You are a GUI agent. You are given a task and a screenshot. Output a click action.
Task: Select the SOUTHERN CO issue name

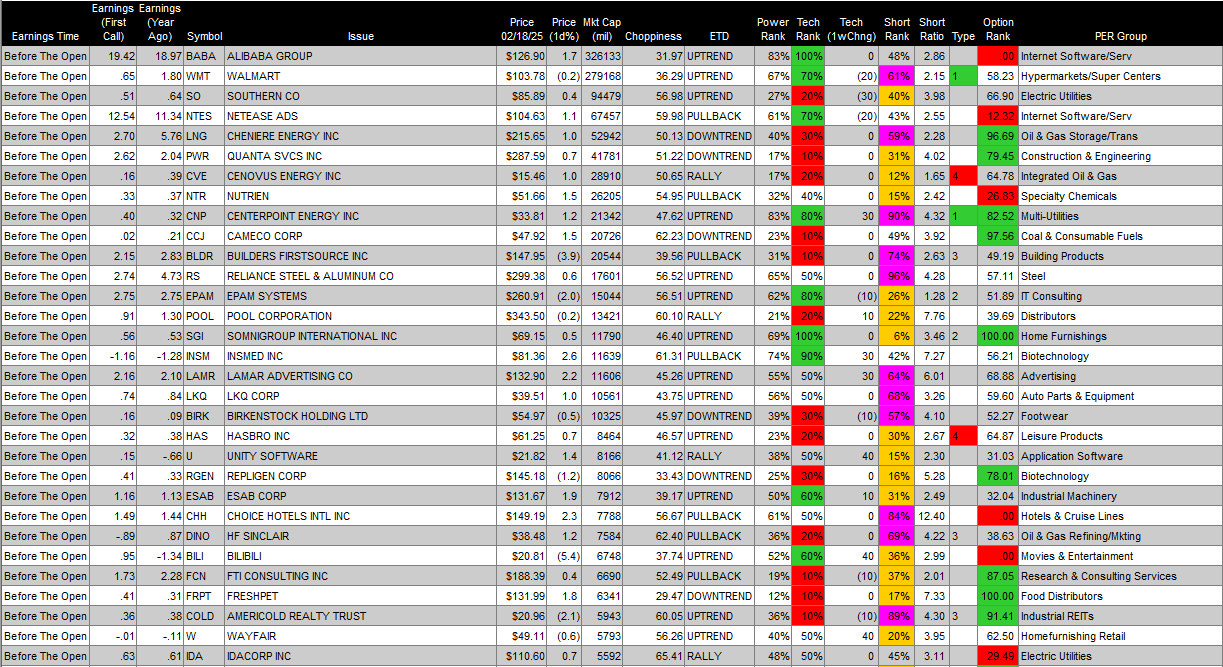263,96
